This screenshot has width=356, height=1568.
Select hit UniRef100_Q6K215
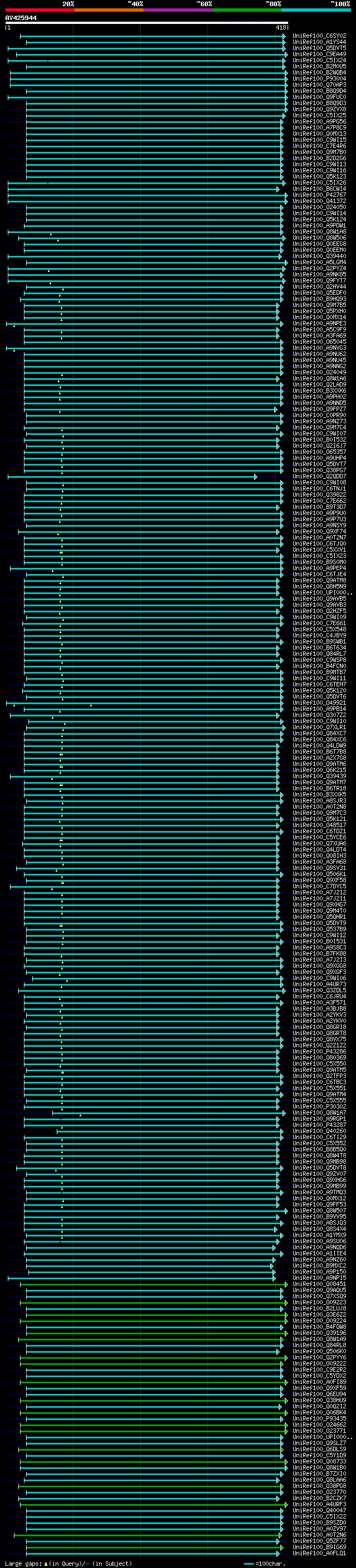(x=319, y=770)
